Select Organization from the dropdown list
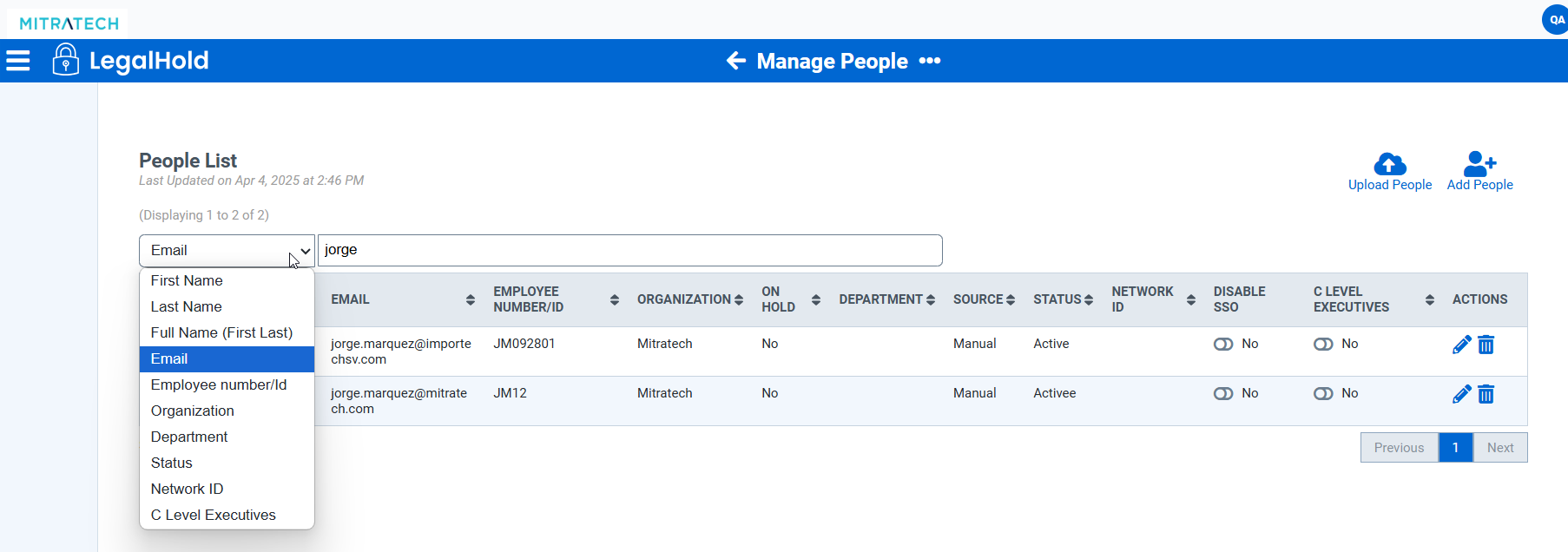 point(227,411)
